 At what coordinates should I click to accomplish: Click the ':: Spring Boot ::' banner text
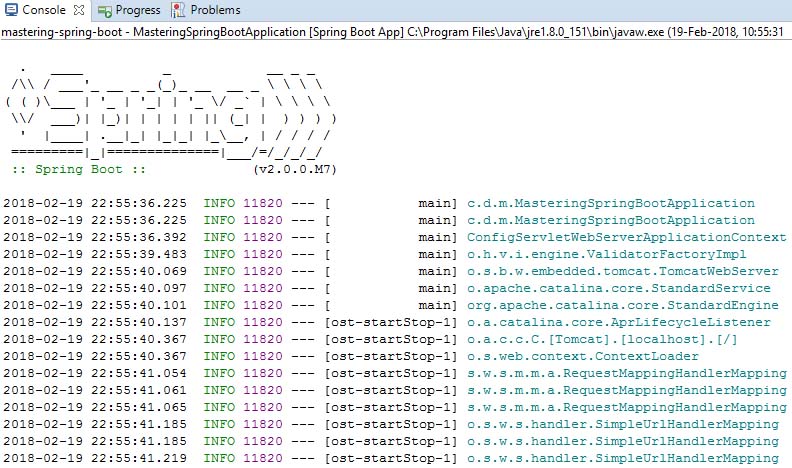pyautogui.click(x=78, y=169)
